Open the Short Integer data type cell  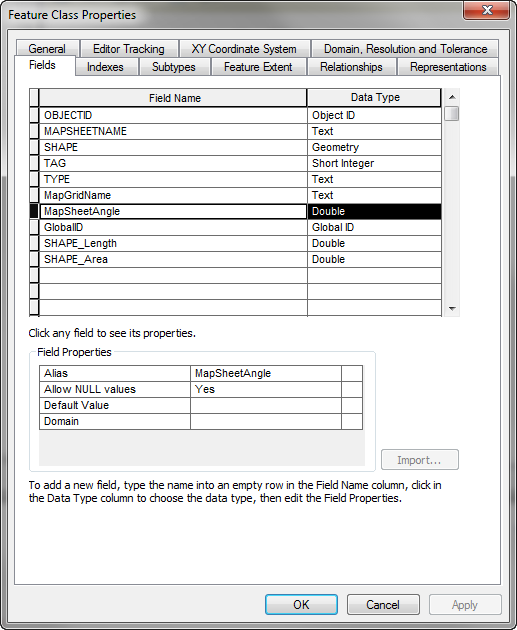[374, 164]
